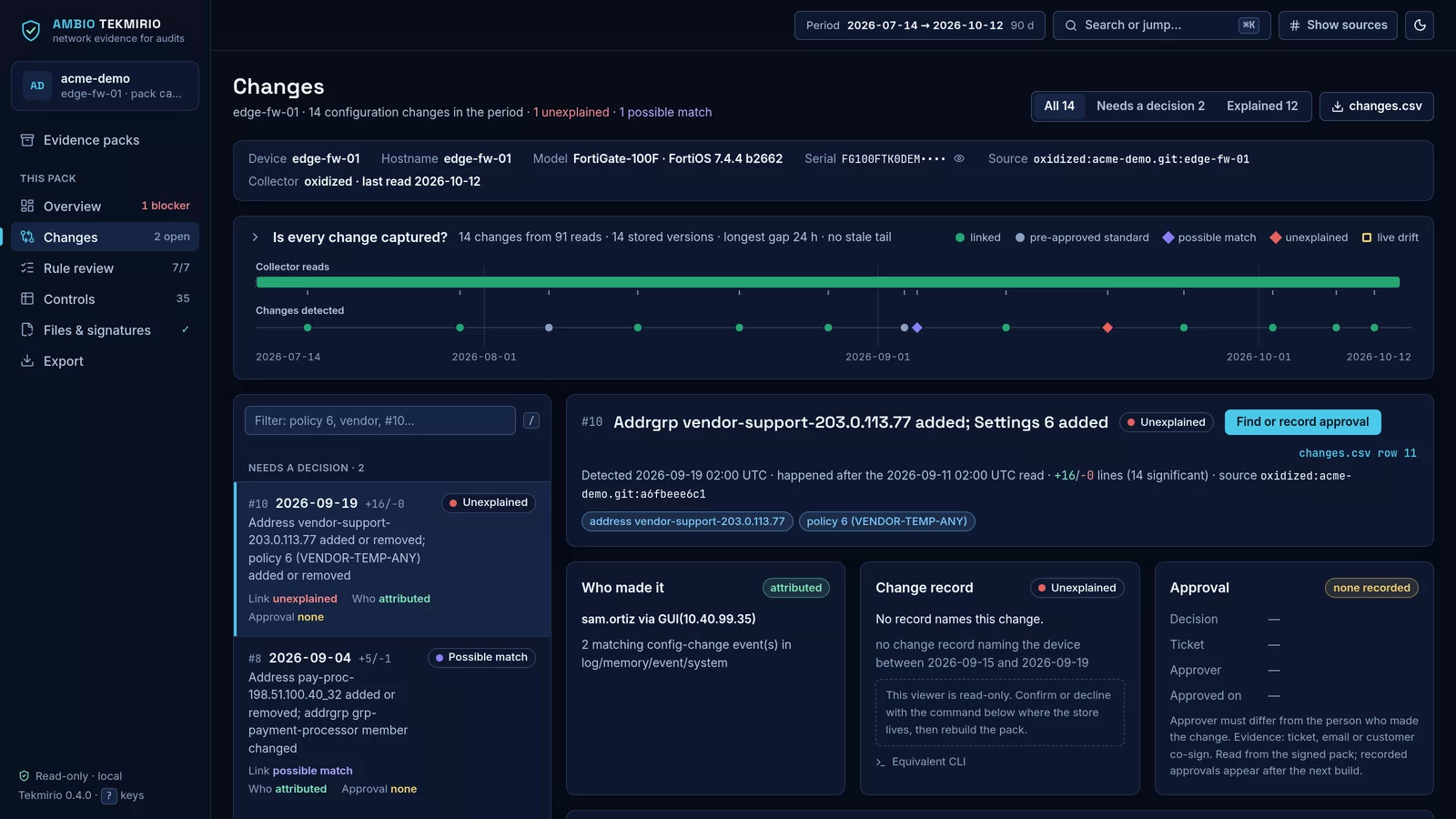The image size is (1456, 819).
Task: Open the changes.csv row 11 link
Action: 1357,453
